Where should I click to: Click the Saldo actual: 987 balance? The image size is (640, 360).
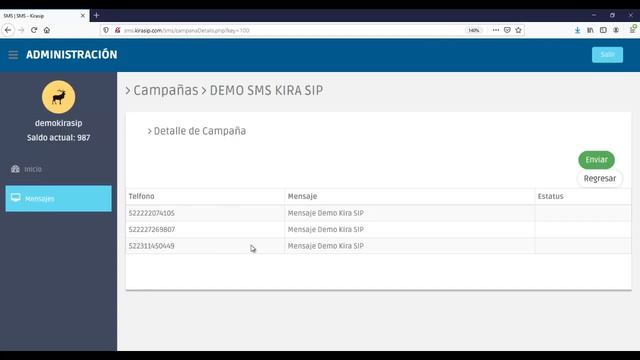point(58,138)
